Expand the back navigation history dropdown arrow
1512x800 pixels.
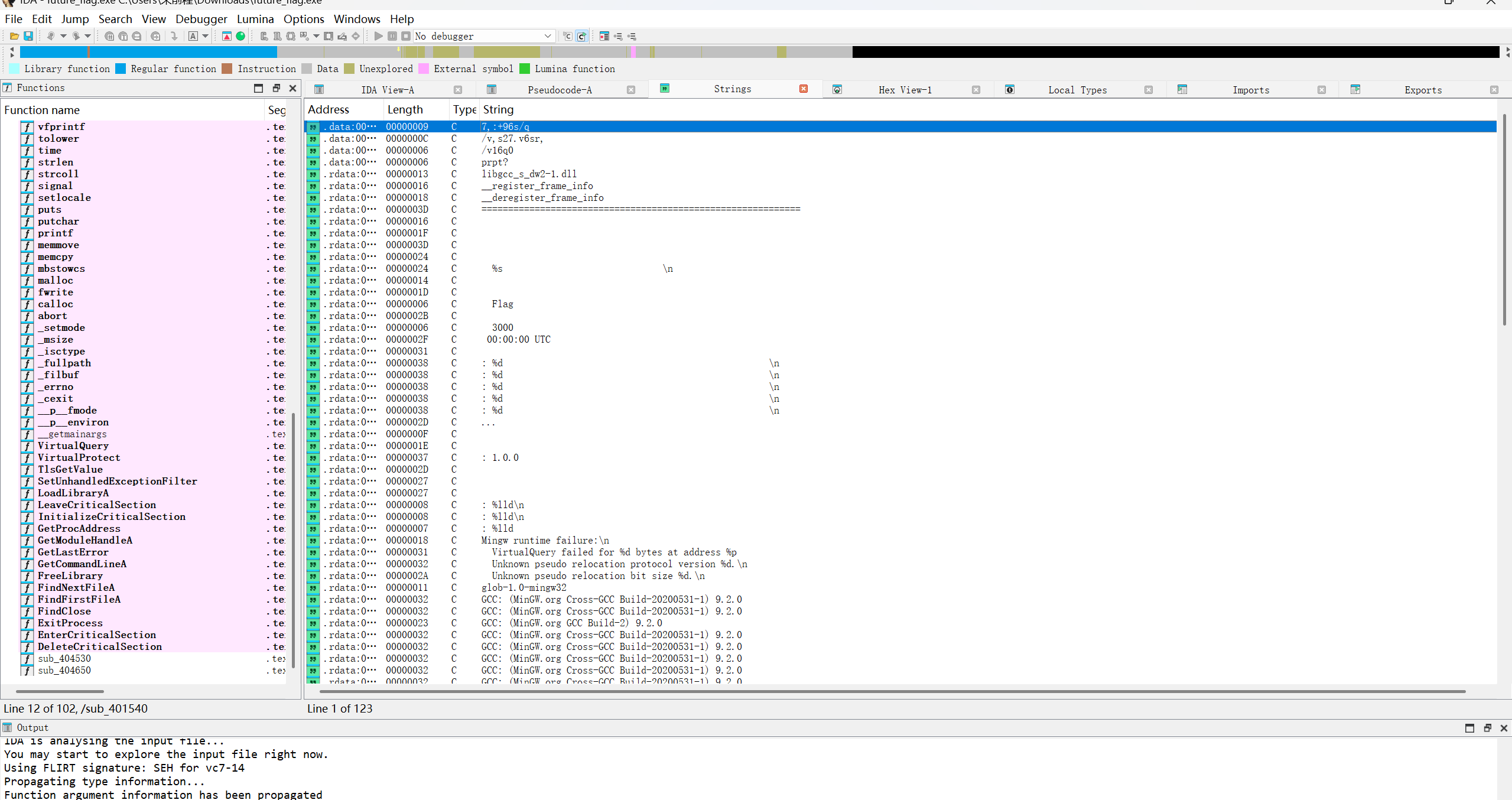point(63,36)
